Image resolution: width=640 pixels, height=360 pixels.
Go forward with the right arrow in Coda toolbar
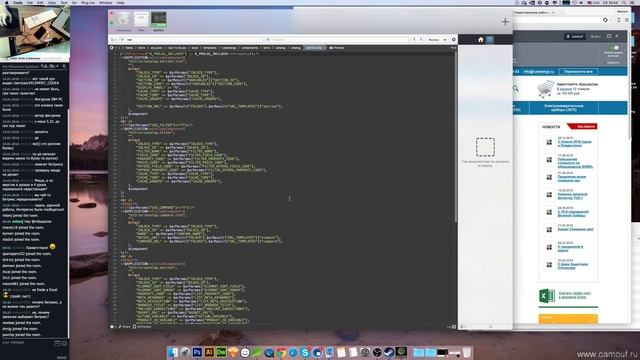[421, 40]
